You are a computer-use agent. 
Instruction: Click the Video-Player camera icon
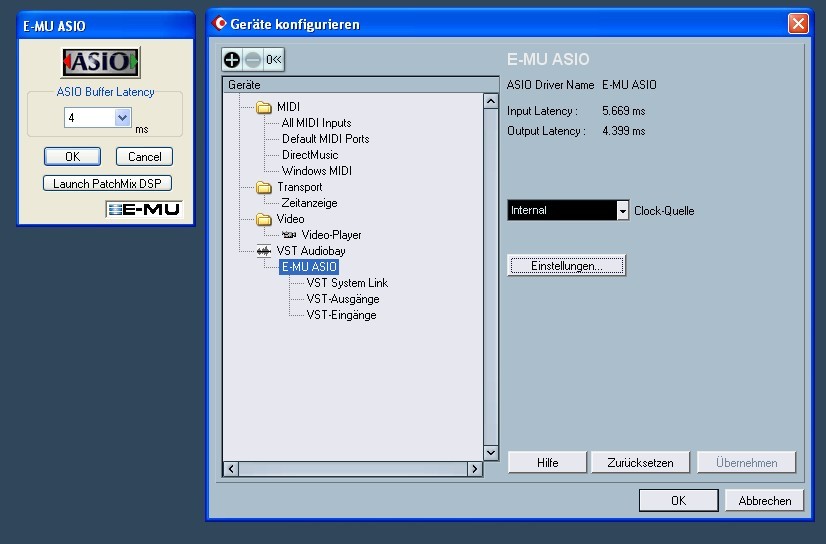coord(289,235)
